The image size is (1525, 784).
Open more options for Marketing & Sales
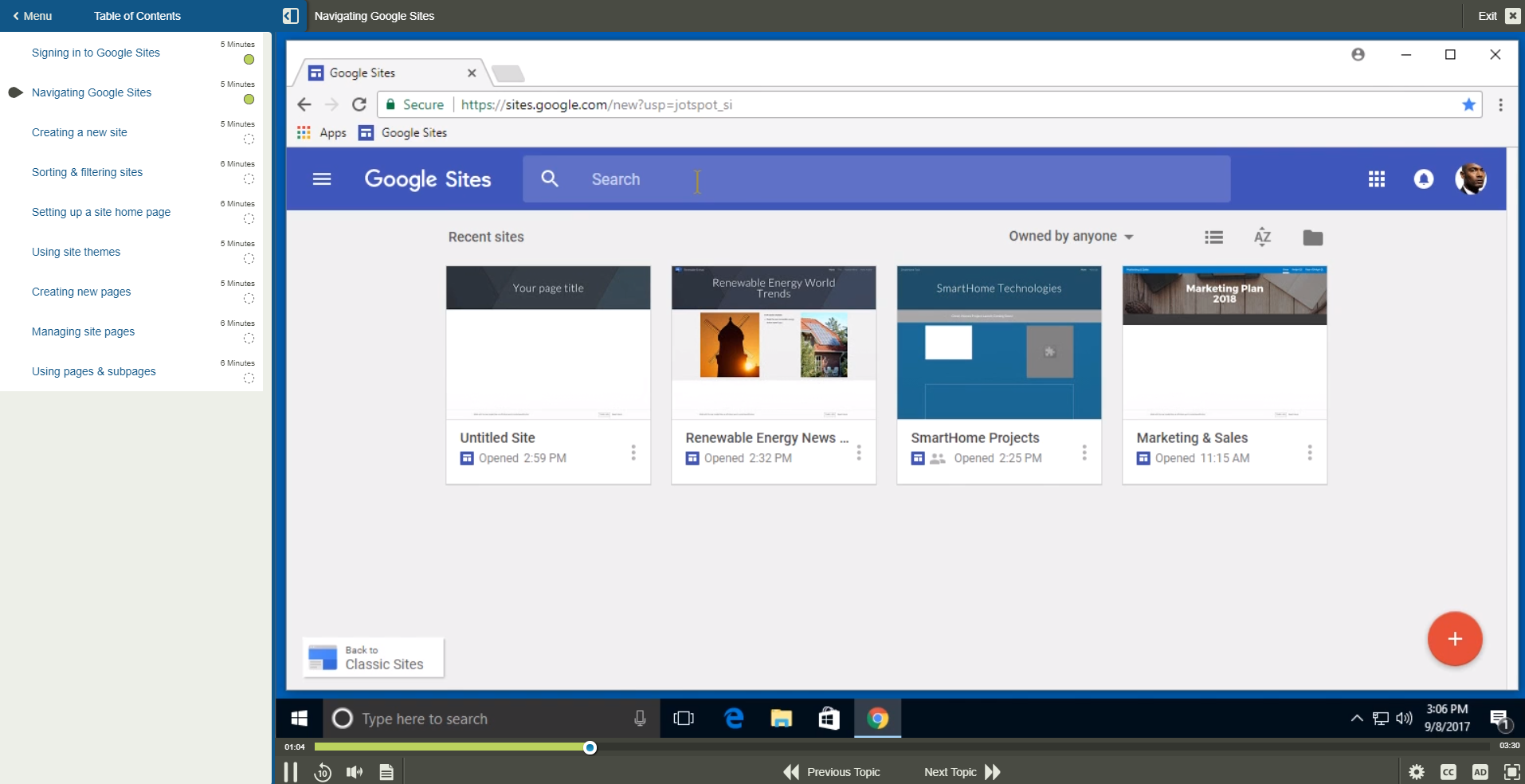pos(1309,453)
